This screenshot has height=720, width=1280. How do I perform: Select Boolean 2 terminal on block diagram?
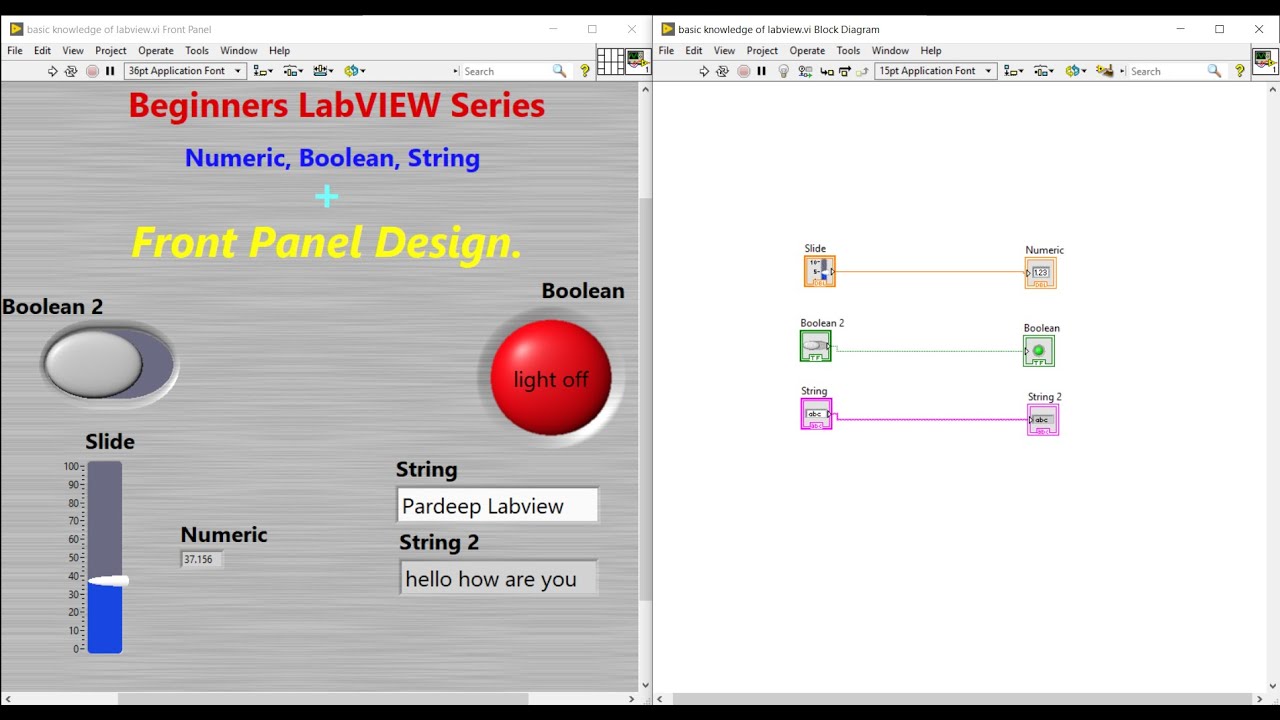click(x=816, y=346)
